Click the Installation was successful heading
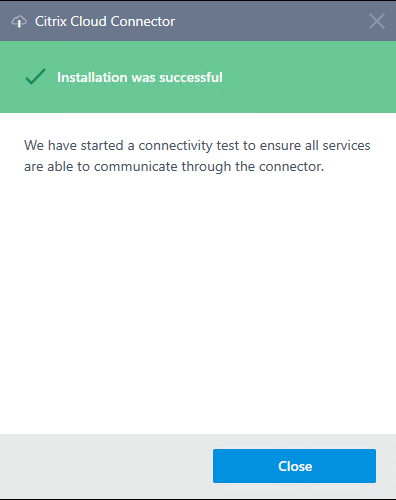 tap(140, 77)
